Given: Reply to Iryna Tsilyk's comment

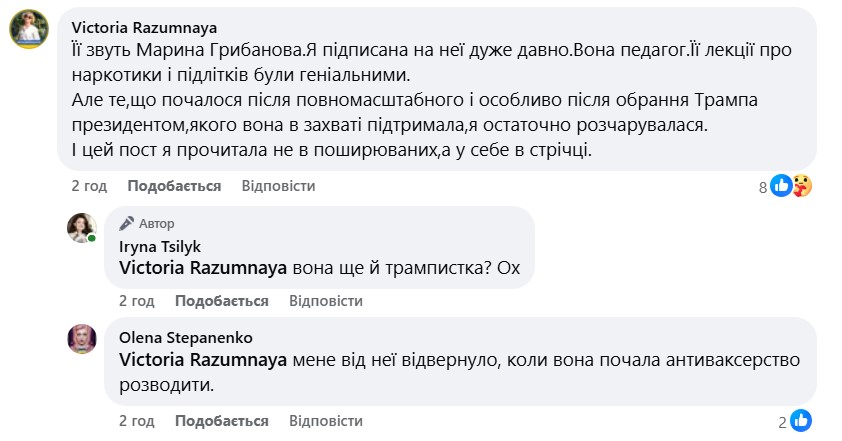Looking at the screenshot, I should click(x=325, y=300).
